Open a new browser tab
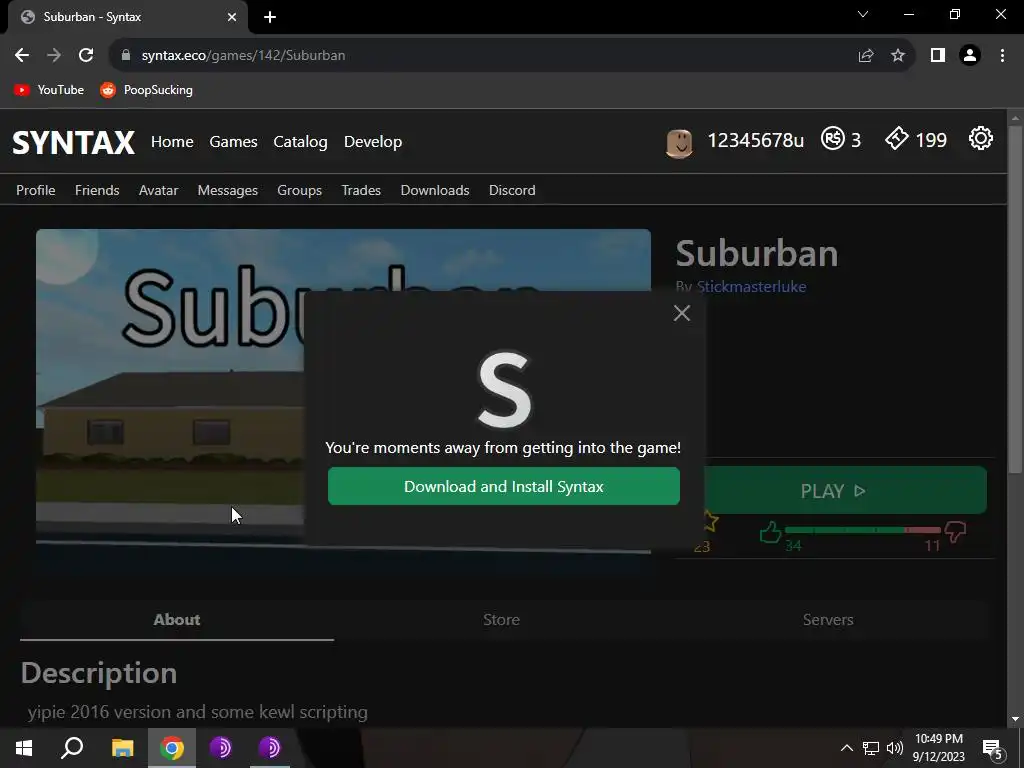Image resolution: width=1024 pixels, height=768 pixels. coord(270,17)
